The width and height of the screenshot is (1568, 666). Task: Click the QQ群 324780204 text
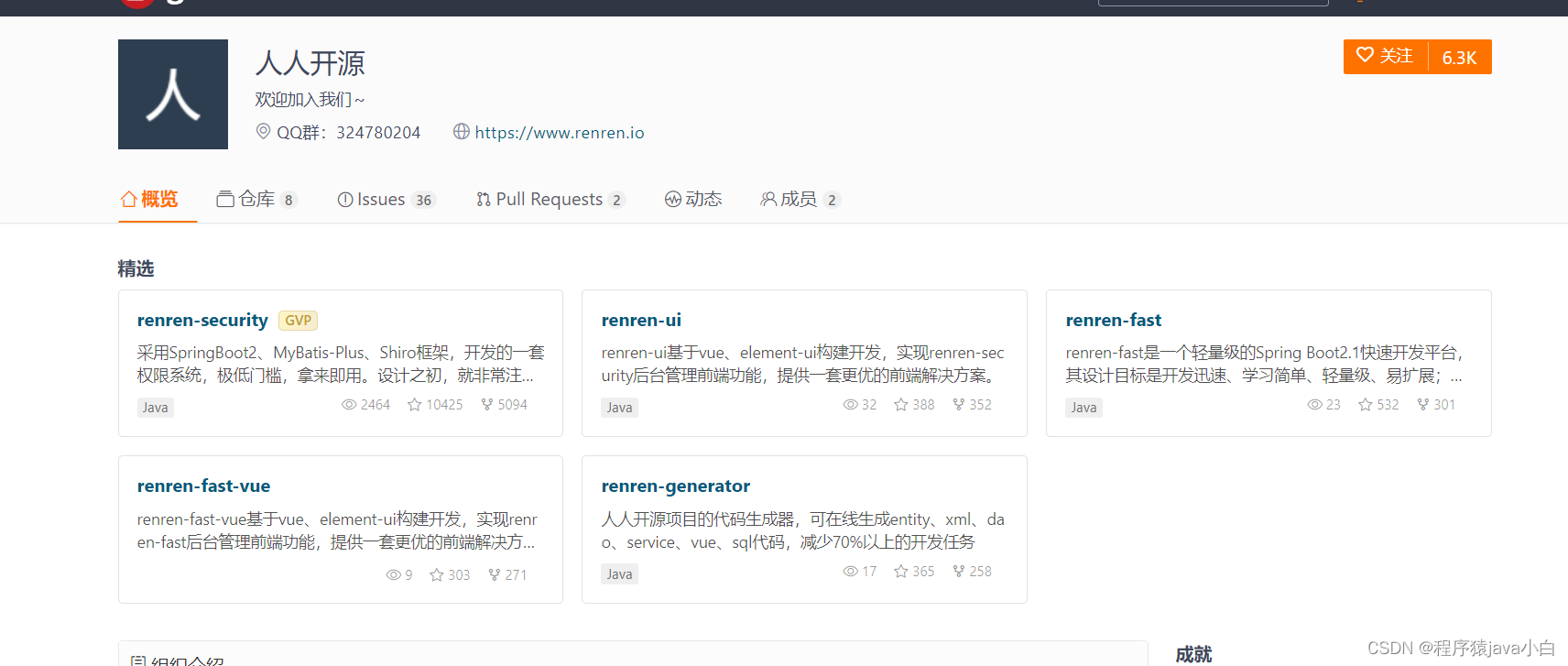(x=349, y=133)
